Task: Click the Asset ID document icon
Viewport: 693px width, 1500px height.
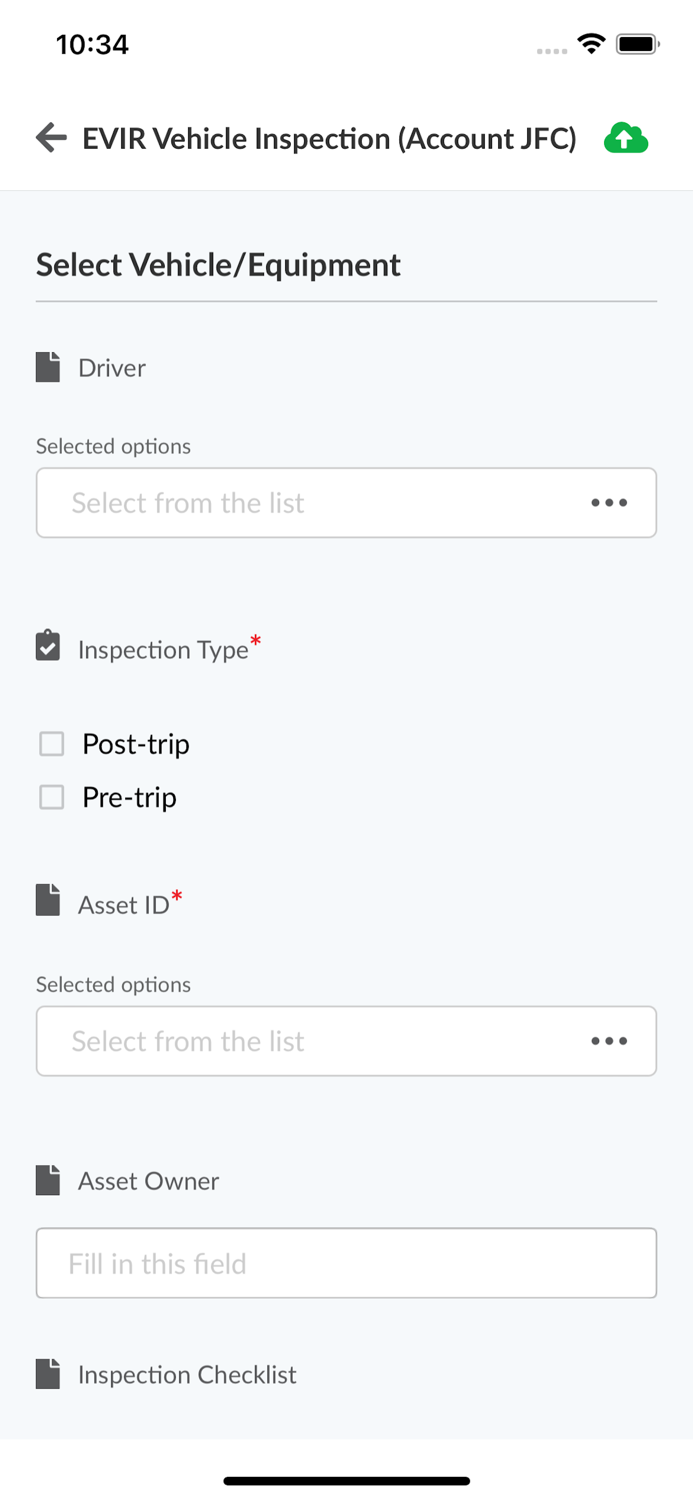Action: click(x=48, y=901)
